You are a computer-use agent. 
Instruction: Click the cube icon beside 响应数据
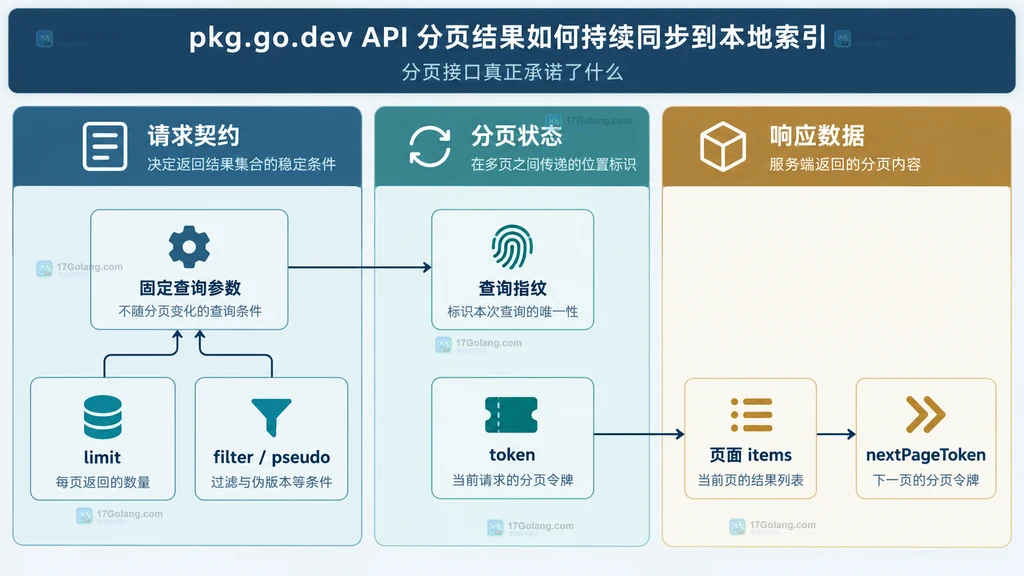tap(722, 146)
